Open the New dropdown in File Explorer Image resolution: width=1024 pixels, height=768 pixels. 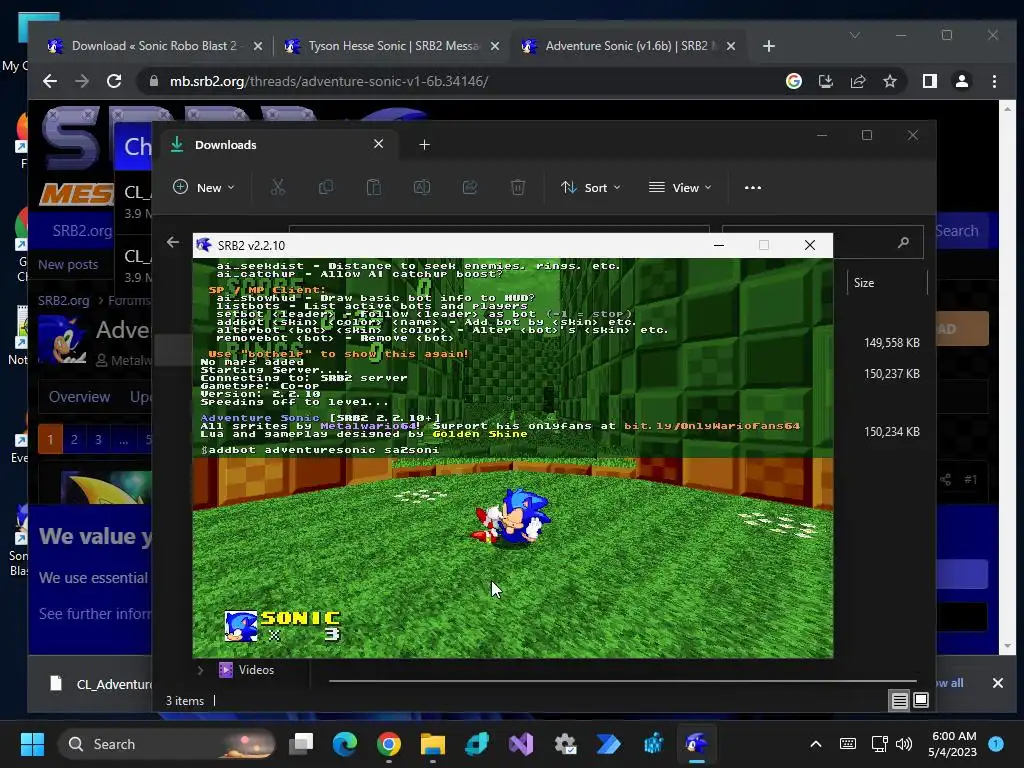[x=203, y=187]
